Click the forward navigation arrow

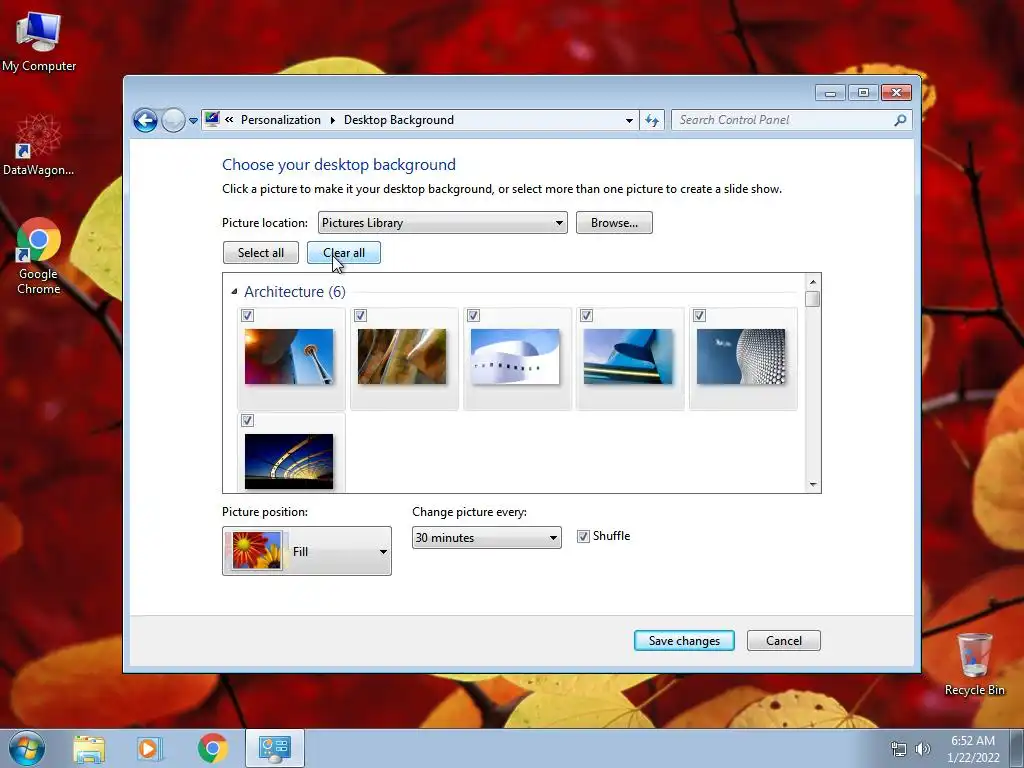point(173,120)
